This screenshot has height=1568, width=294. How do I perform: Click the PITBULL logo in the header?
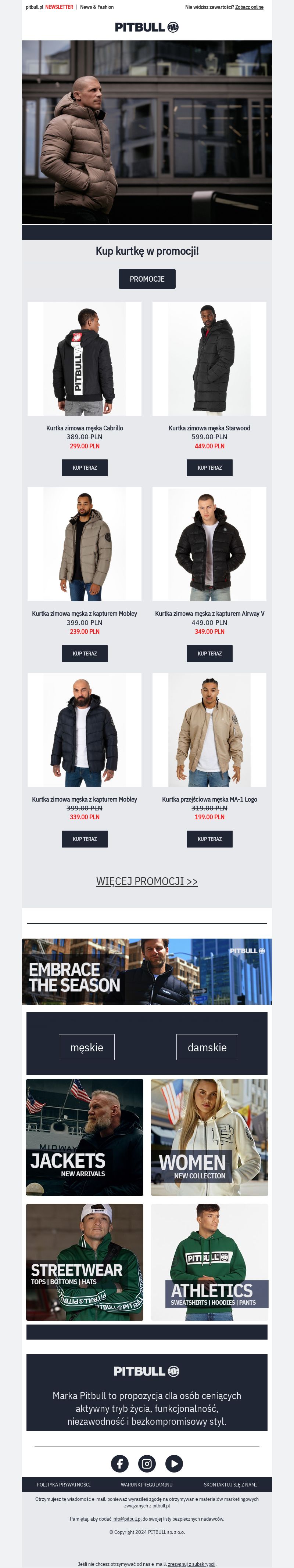[147, 27]
